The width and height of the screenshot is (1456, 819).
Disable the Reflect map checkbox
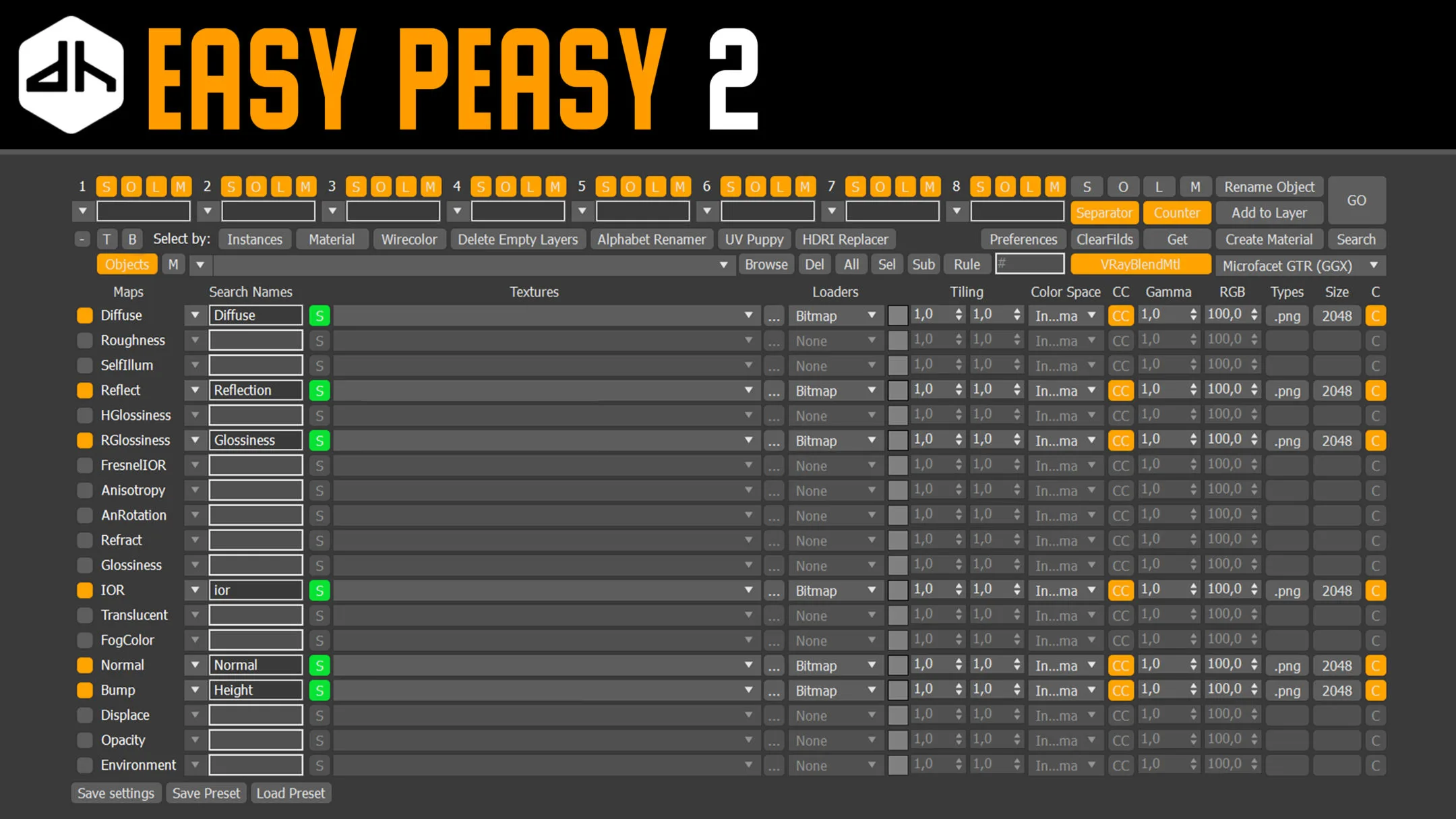(85, 390)
